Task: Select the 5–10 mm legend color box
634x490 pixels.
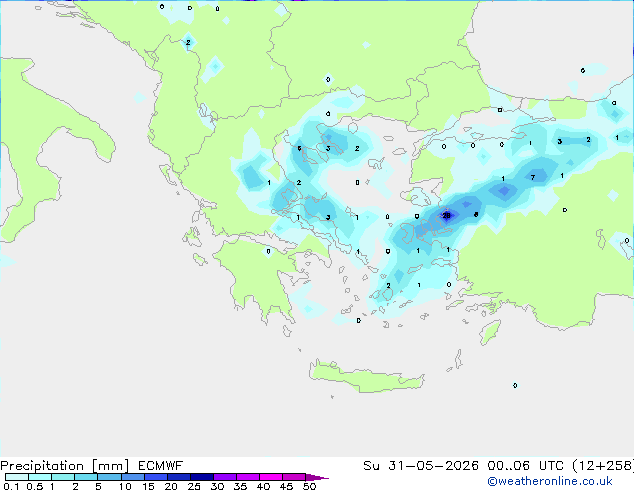Action: [x=110, y=477]
